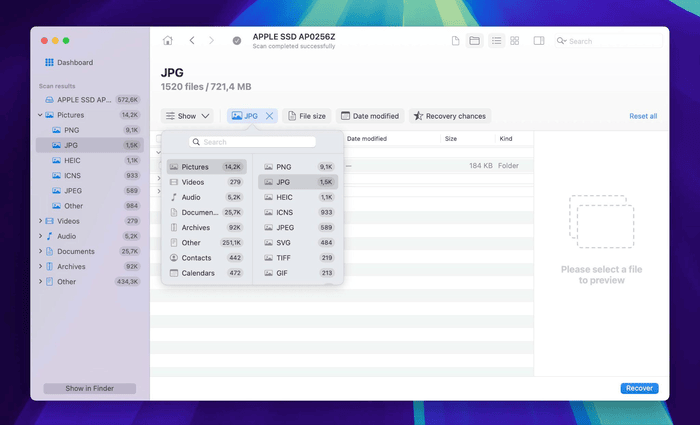Pick JPEG in the popup format list
The height and width of the screenshot is (425, 700).
pyautogui.click(x=298, y=228)
